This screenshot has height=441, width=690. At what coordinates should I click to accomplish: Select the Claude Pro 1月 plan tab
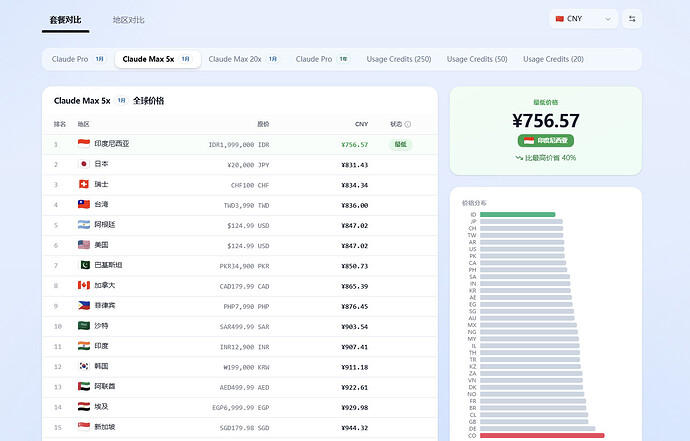coord(78,59)
